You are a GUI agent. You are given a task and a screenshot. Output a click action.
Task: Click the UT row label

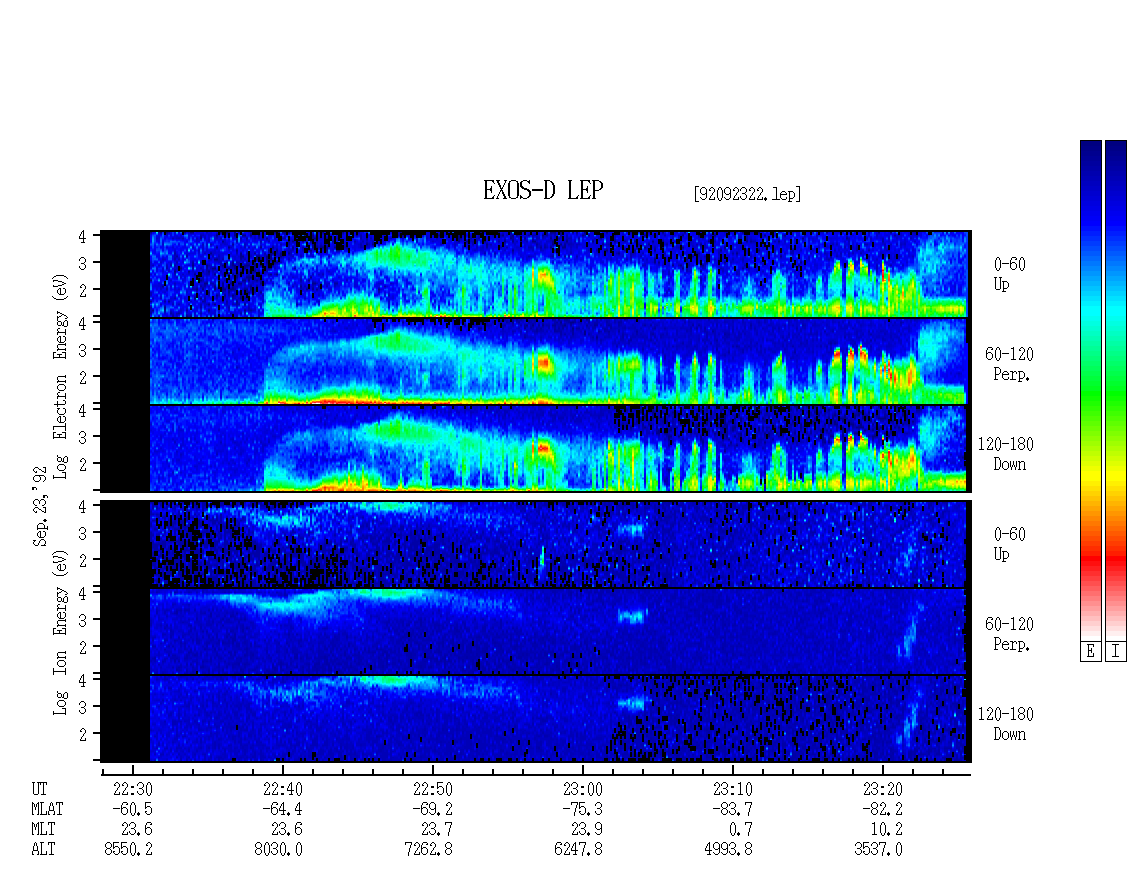39,789
